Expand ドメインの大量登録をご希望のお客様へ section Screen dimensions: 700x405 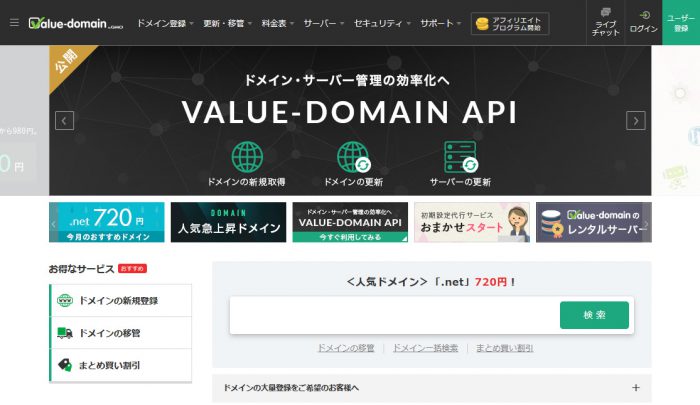[432, 388]
